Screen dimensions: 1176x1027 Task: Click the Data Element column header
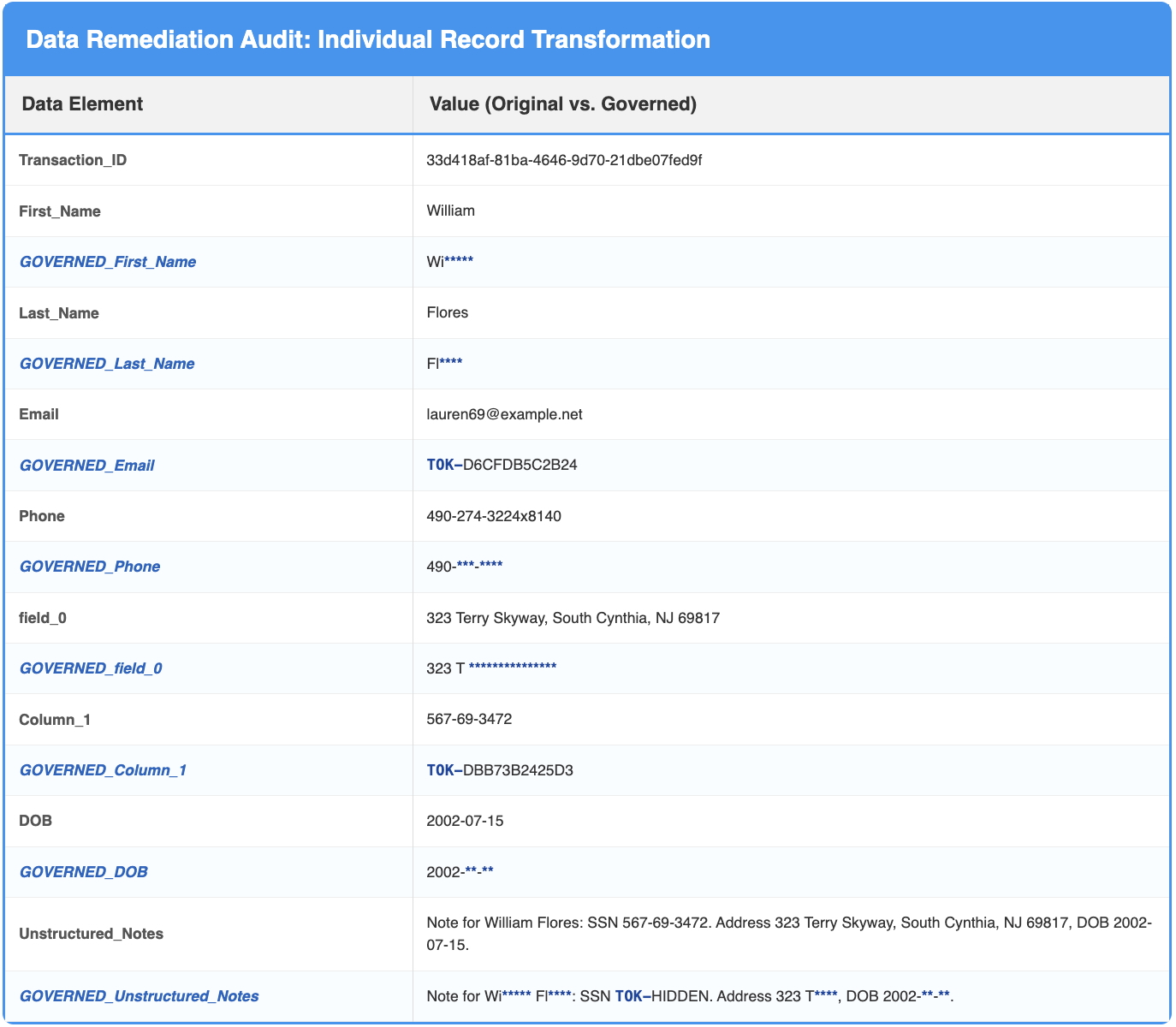point(80,104)
